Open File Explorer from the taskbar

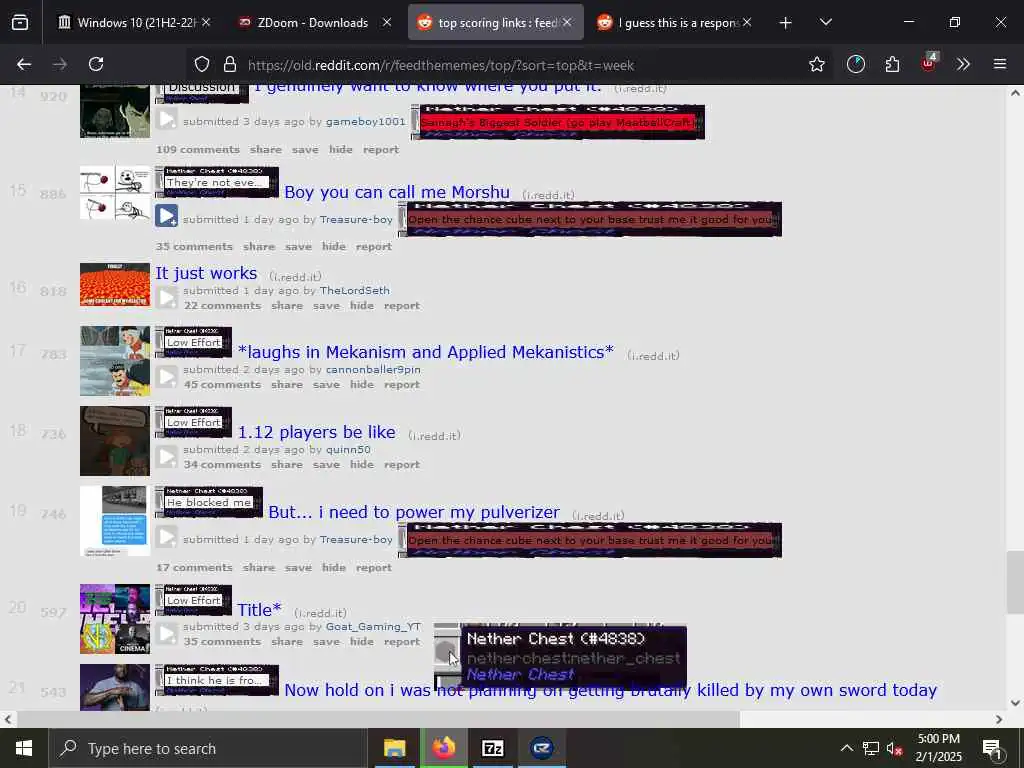(x=394, y=748)
